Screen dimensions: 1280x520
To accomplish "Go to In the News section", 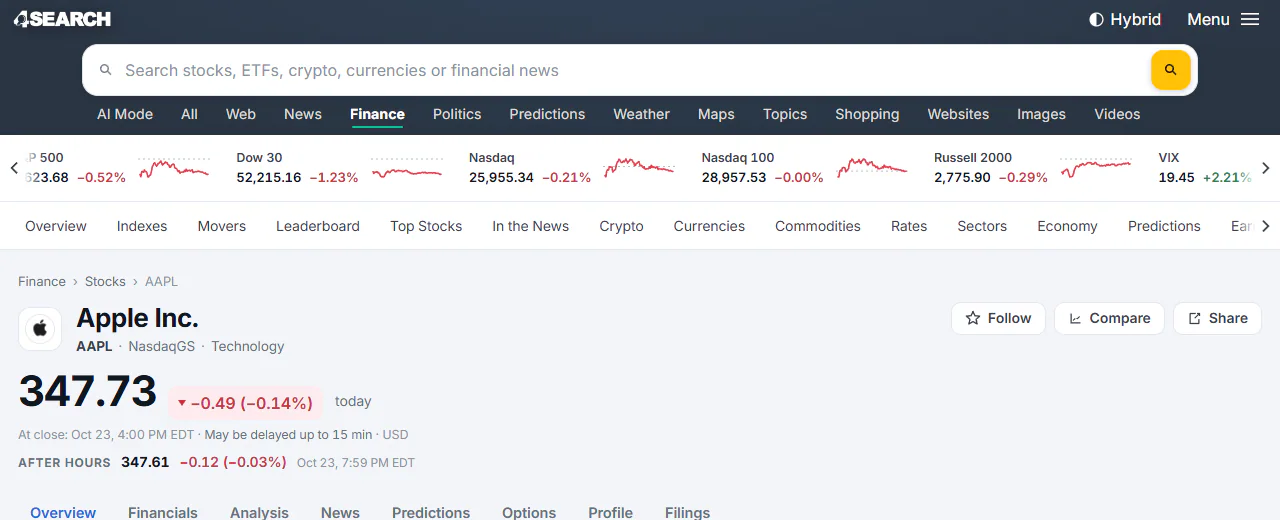I will tap(530, 226).
